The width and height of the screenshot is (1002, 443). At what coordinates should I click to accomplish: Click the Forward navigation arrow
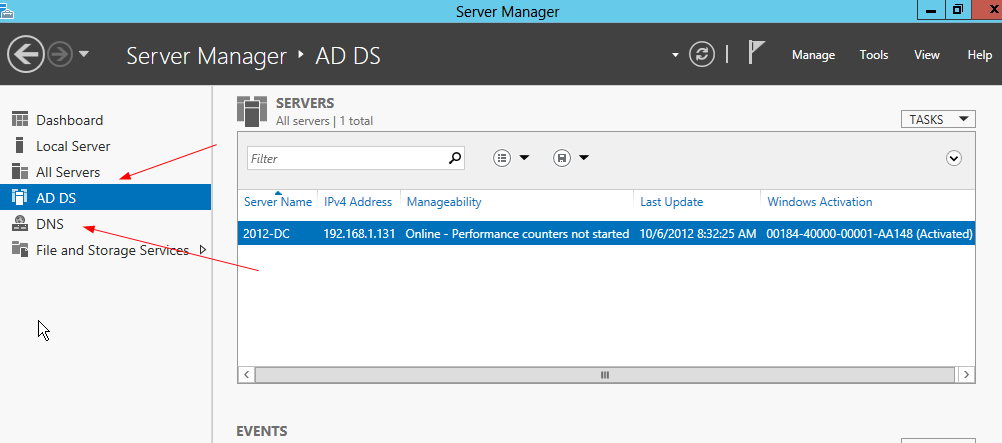tap(61, 55)
